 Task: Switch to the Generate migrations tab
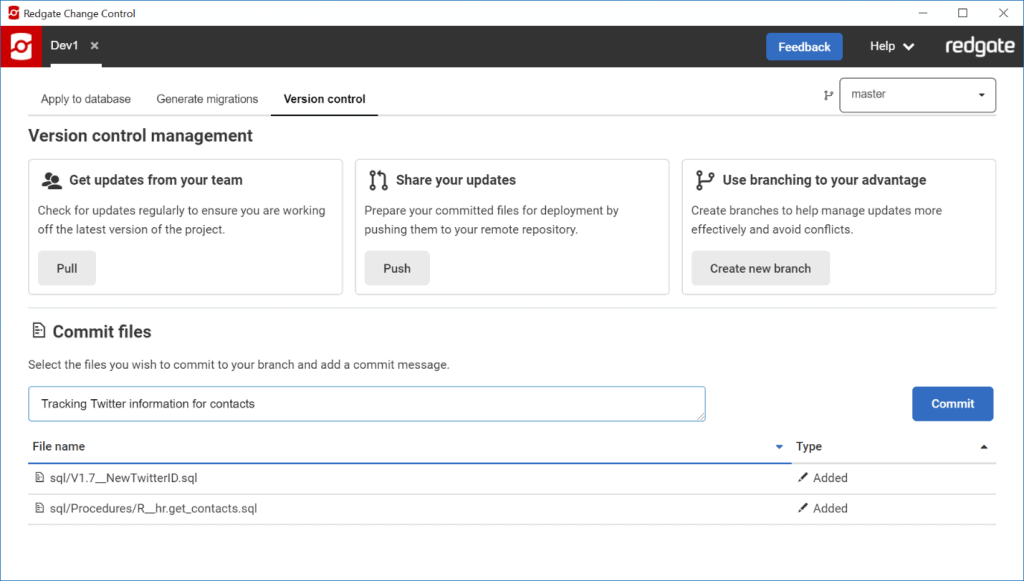pyautogui.click(x=207, y=99)
